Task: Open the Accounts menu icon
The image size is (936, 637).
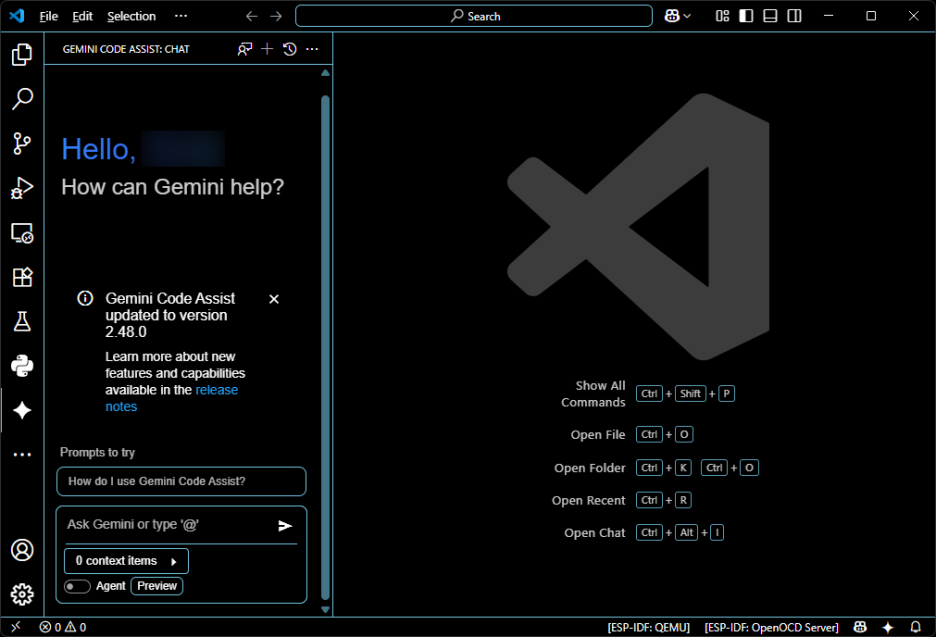Action: coord(22,550)
